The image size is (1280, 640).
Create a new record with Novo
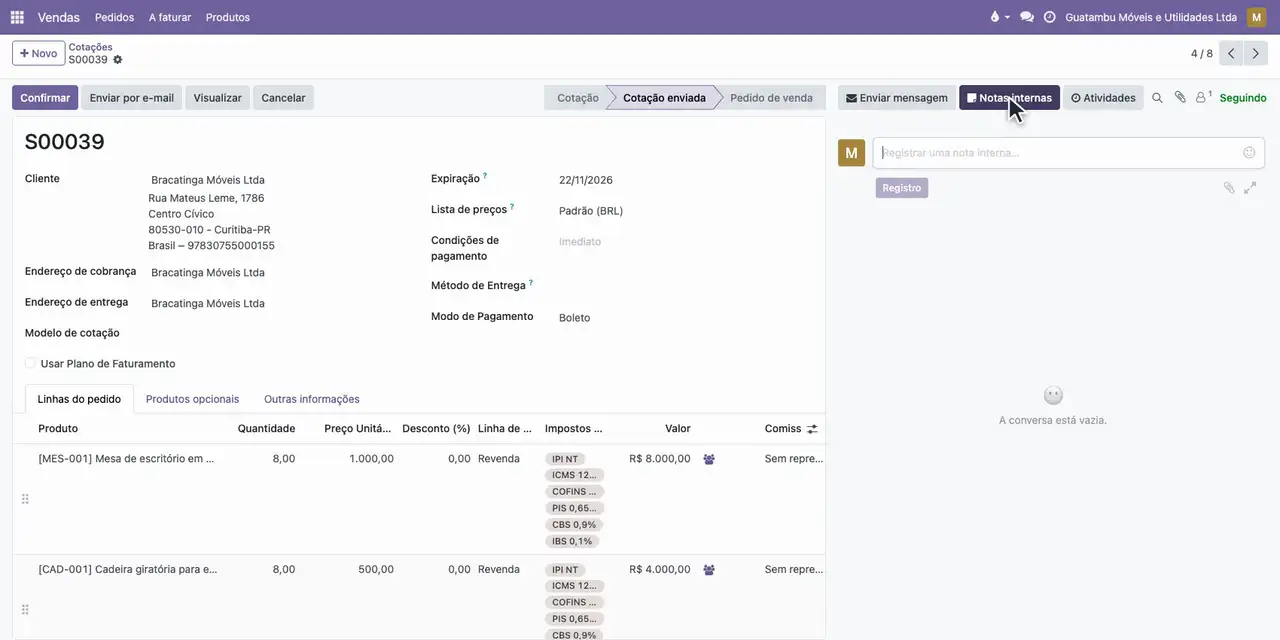coord(38,53)
